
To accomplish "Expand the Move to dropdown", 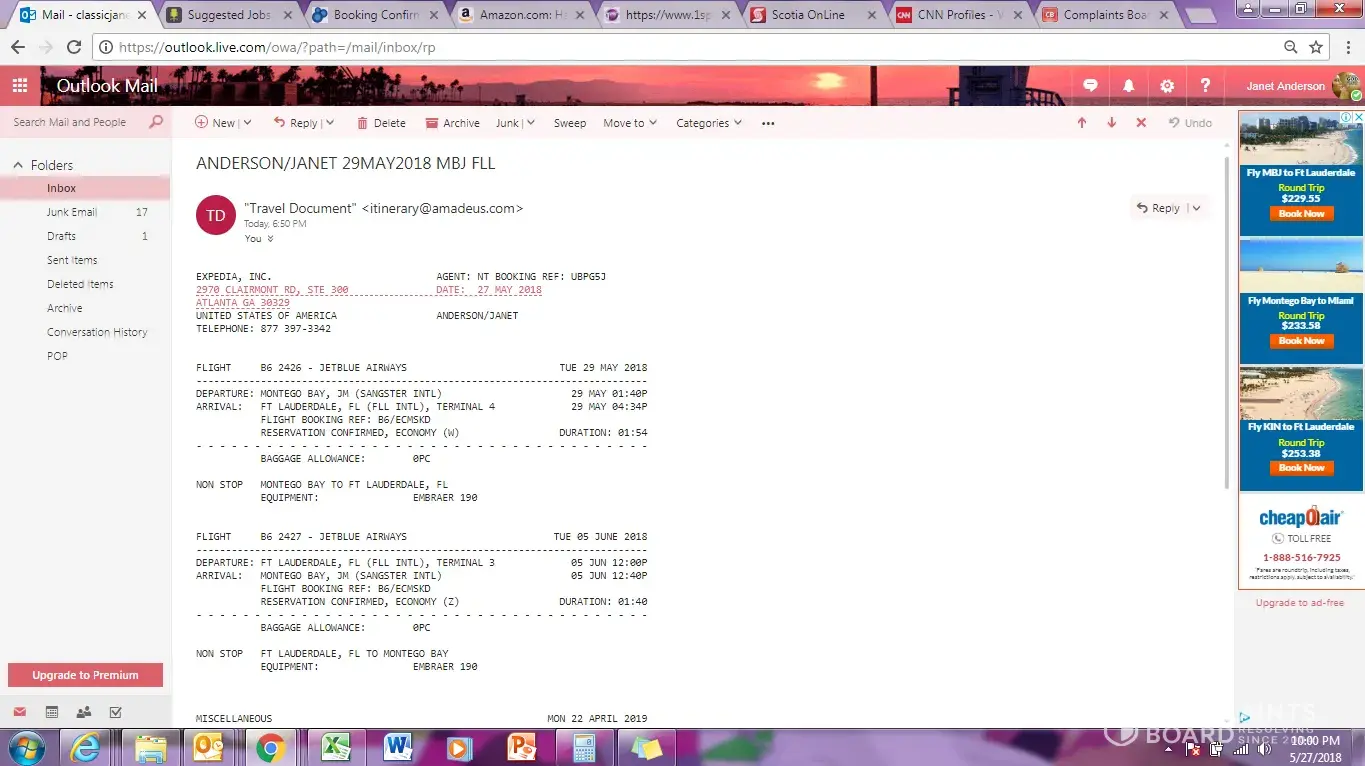I will [629, 123].
